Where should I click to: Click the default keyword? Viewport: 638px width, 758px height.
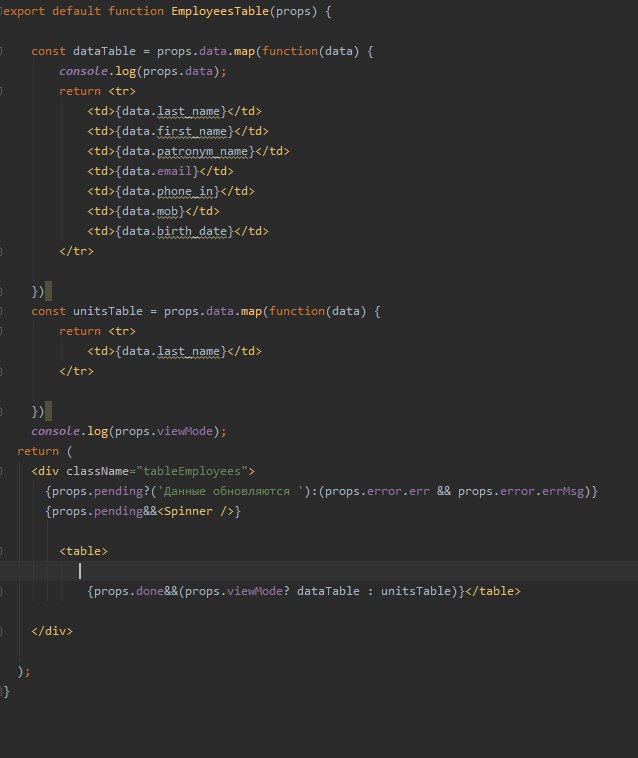[x=76, y=11]
